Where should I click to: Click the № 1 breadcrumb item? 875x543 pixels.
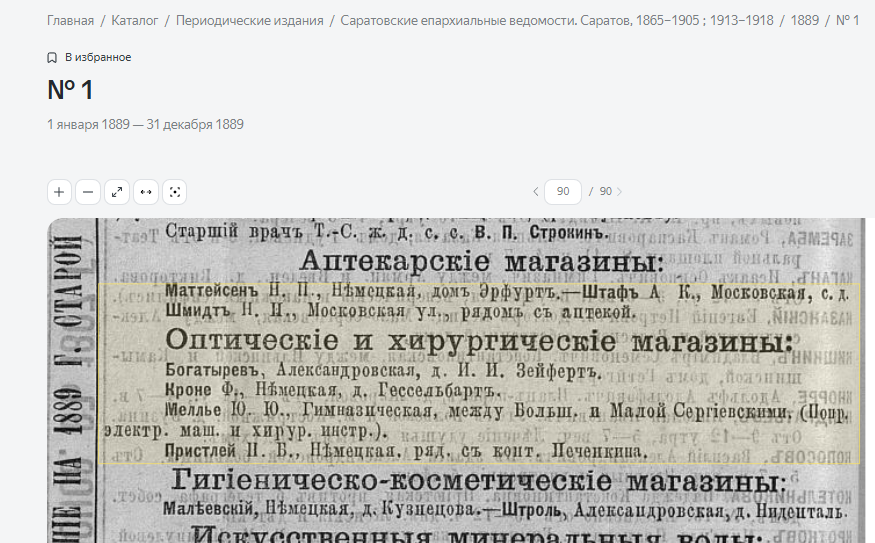847,21
